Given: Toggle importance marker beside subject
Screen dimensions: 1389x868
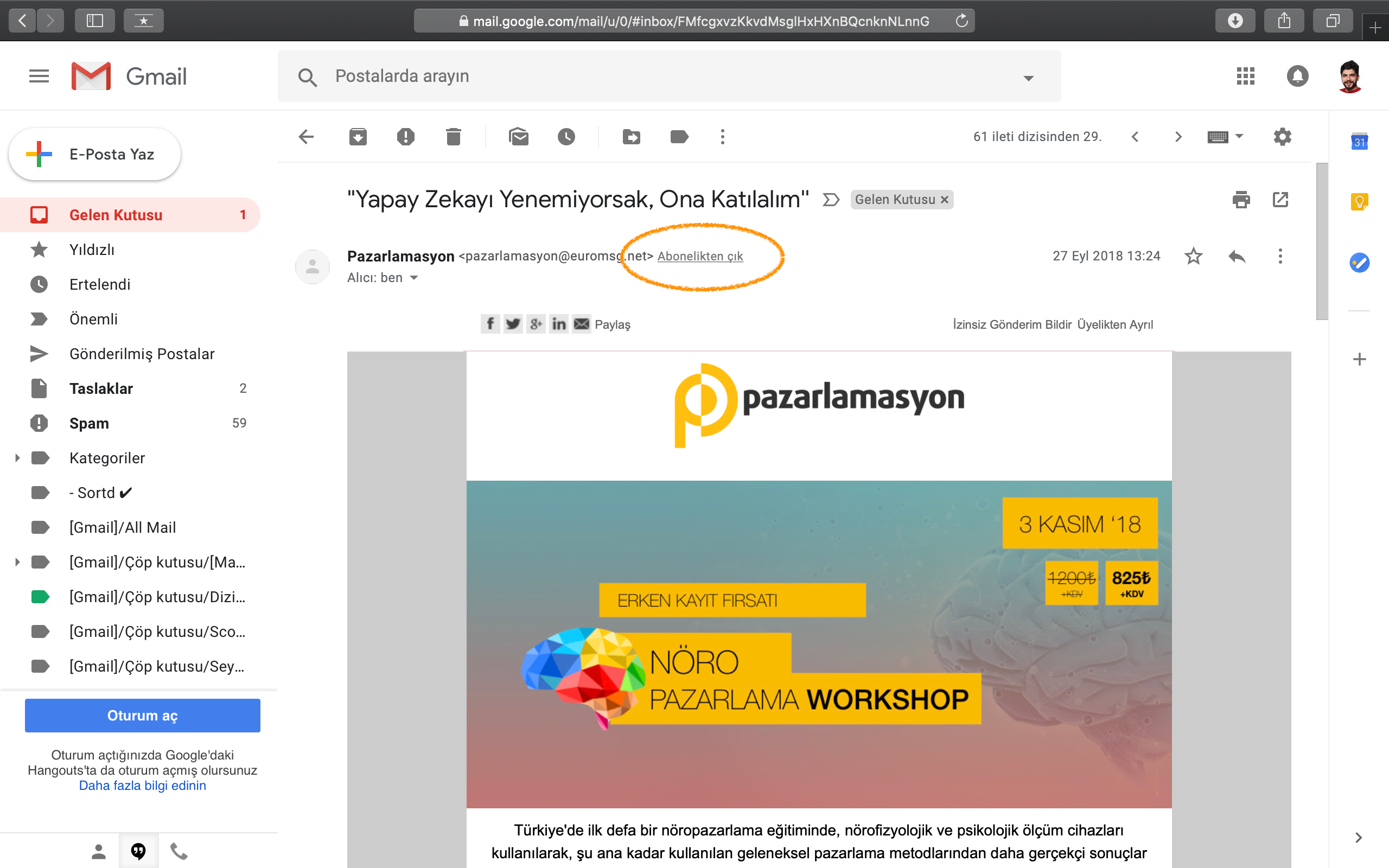Looking at the screenshot, I should tap(831, 200).
